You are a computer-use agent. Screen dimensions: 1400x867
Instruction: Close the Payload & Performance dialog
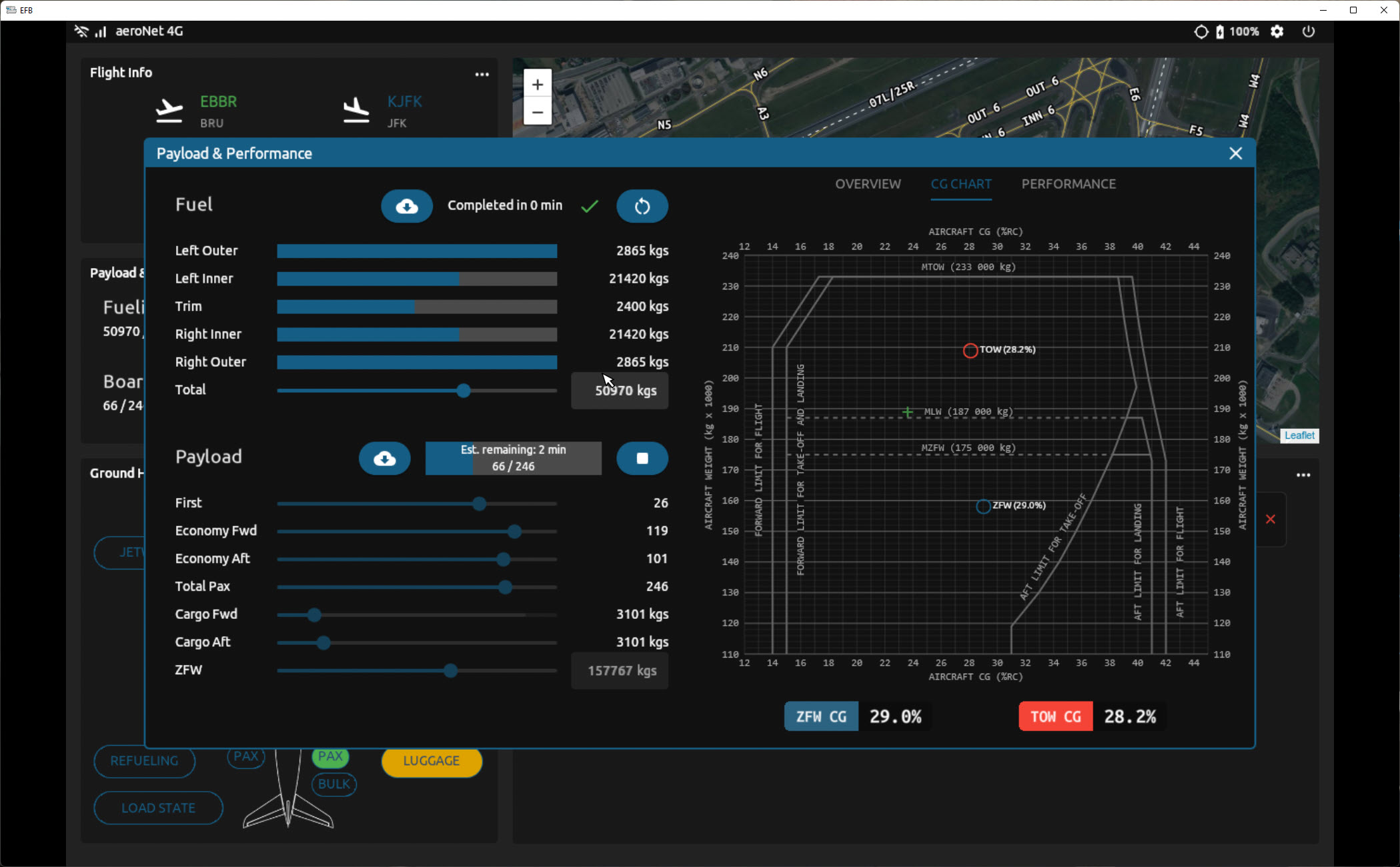tap(1235, 153)
